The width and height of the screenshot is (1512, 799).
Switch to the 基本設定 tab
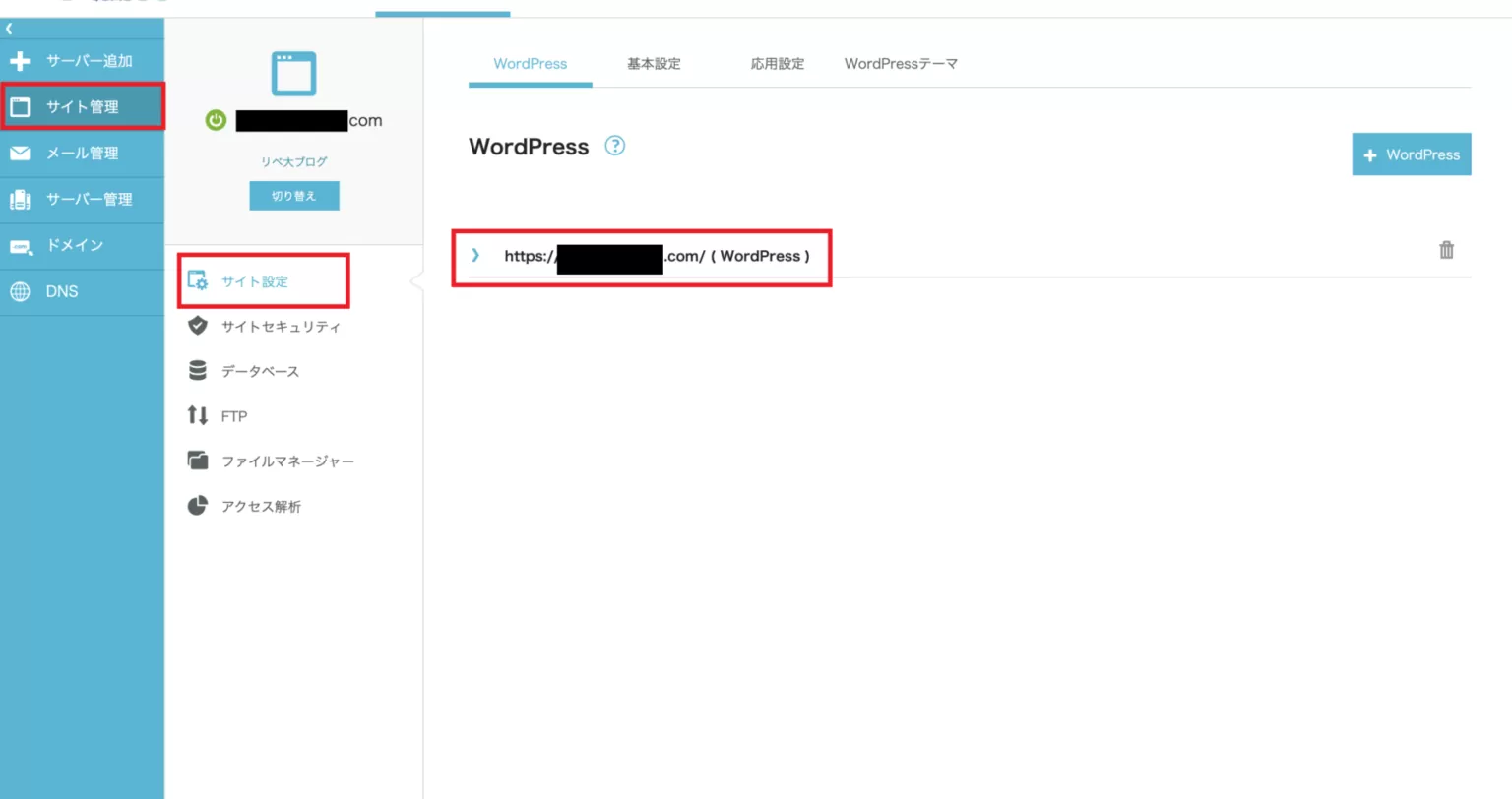coord(654,64)
